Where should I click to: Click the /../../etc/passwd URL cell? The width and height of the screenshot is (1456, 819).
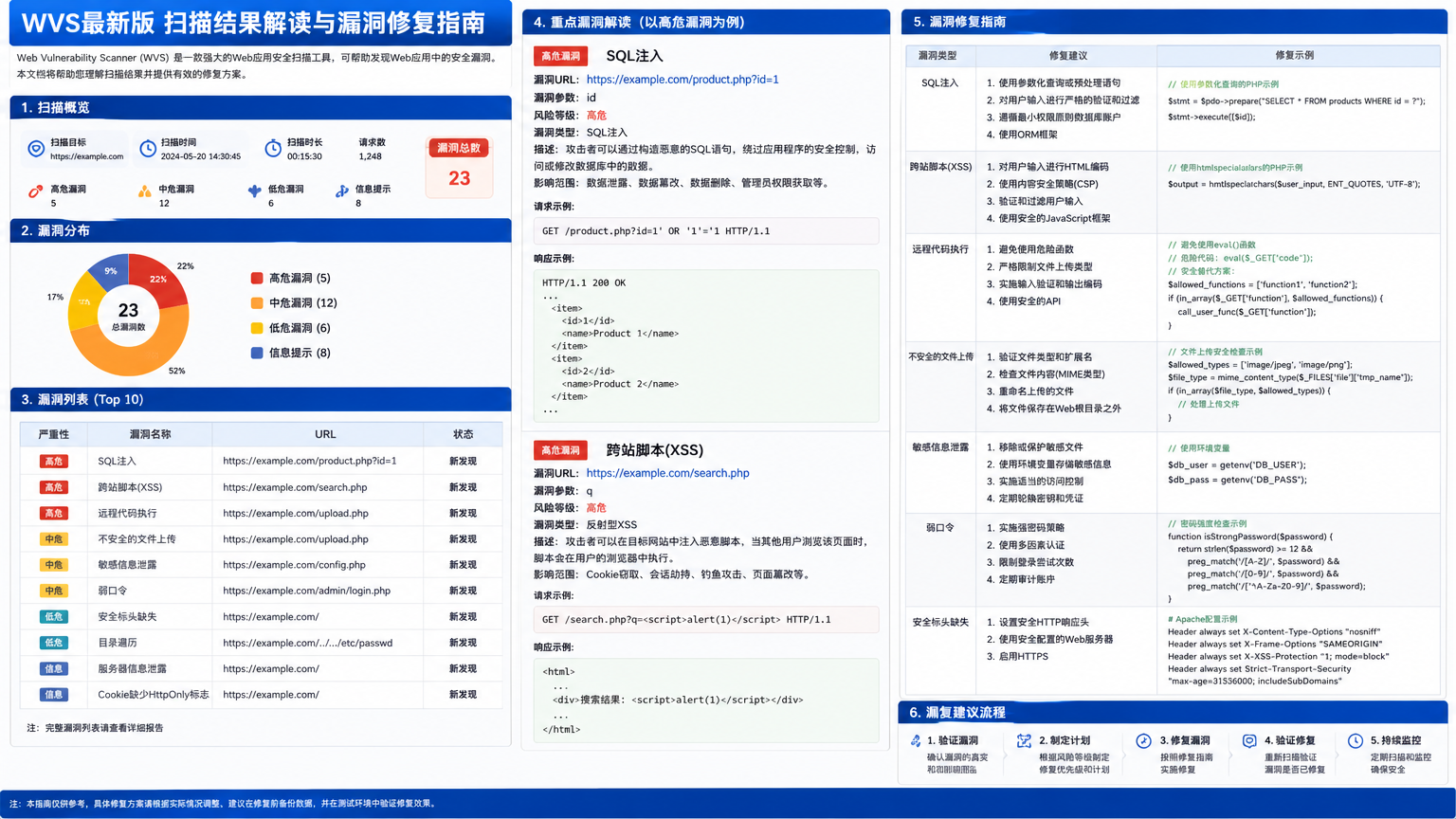tap(307, 643)
